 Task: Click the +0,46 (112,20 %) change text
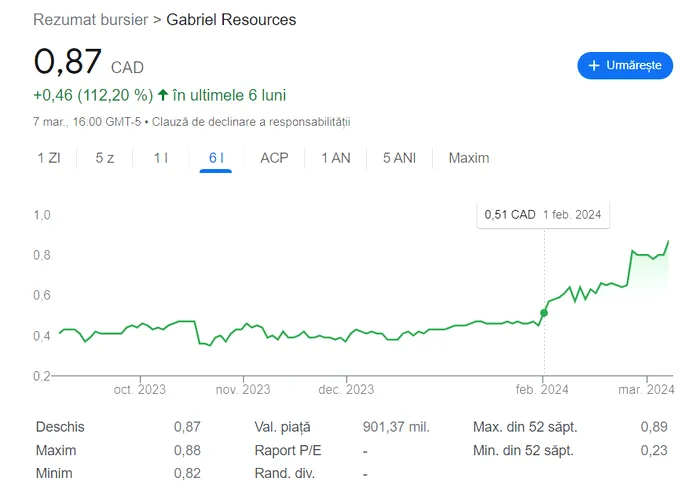point(93,95)
